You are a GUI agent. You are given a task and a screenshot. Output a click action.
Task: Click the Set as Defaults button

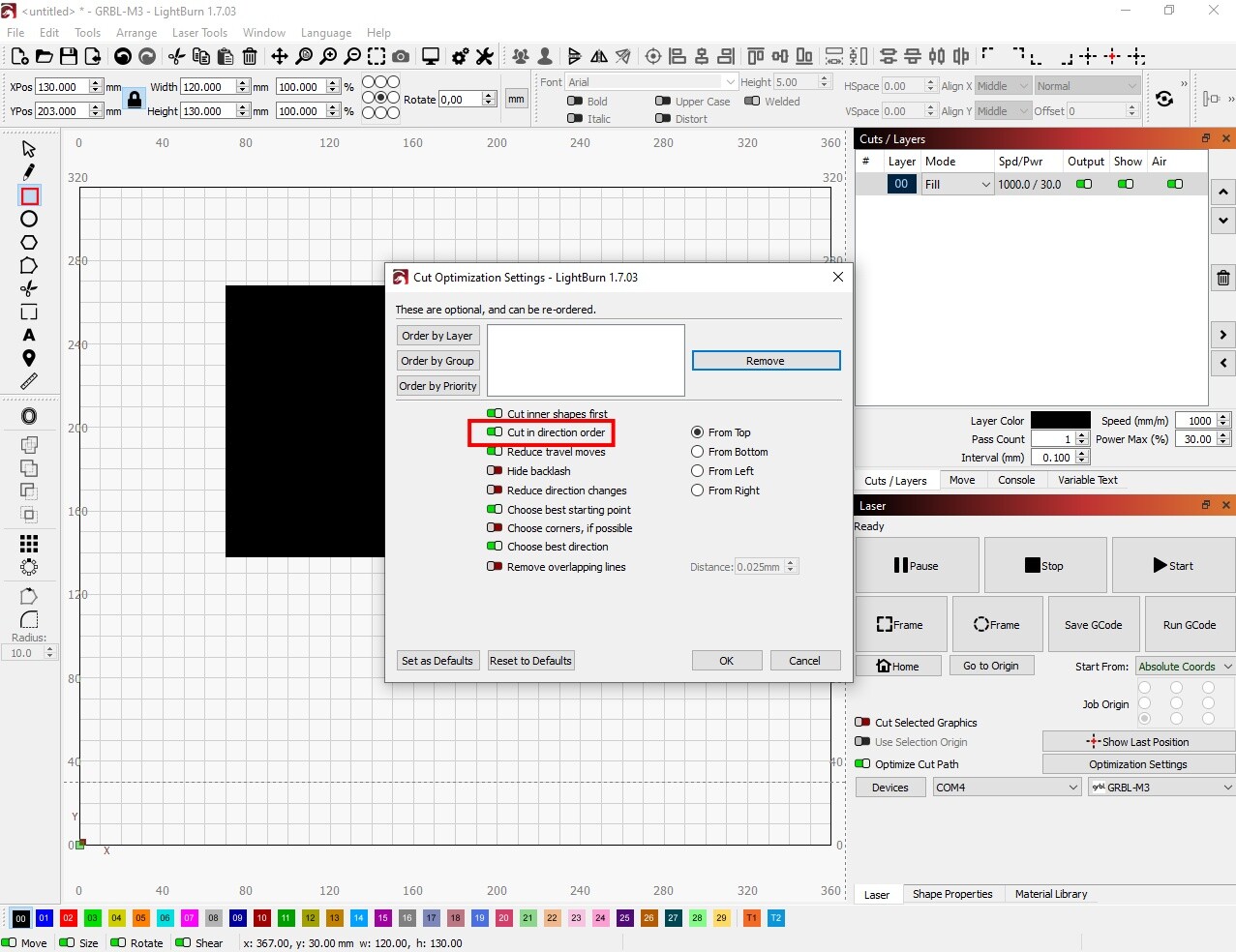[437, 660]
